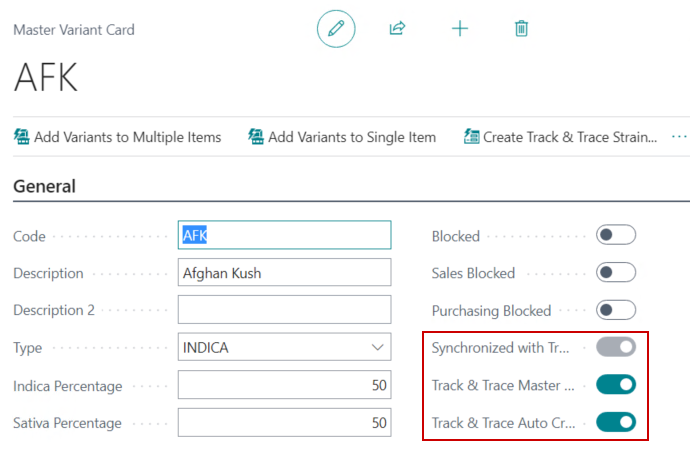
Task: Click the trash delete icon
Action: tap(521, 28)
